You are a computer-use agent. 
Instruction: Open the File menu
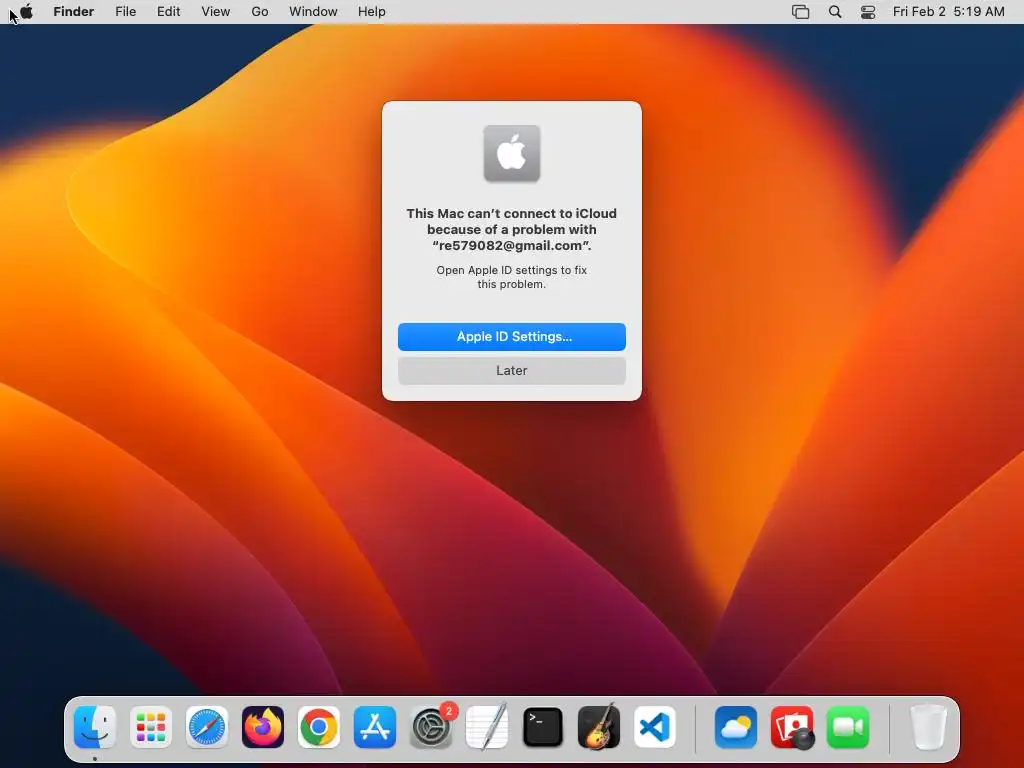click(125, 12)
